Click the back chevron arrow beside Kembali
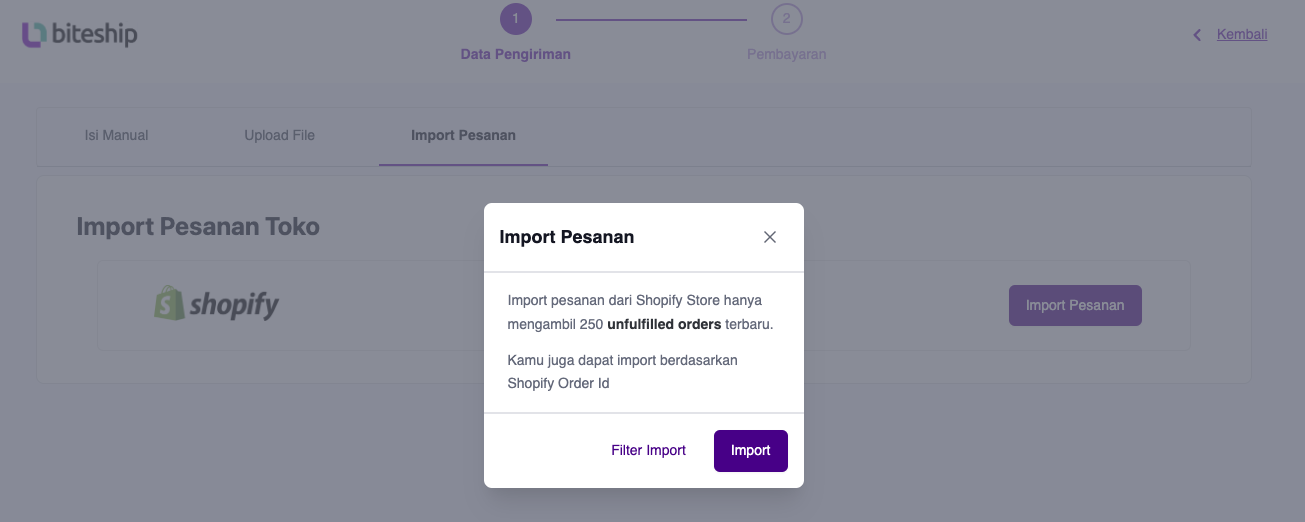Viewport: 1305px width, 522px height. (1197, 35)
